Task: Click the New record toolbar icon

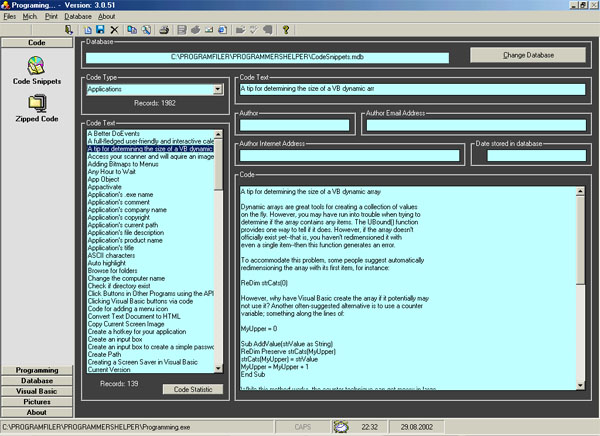Action: point(88,31)
